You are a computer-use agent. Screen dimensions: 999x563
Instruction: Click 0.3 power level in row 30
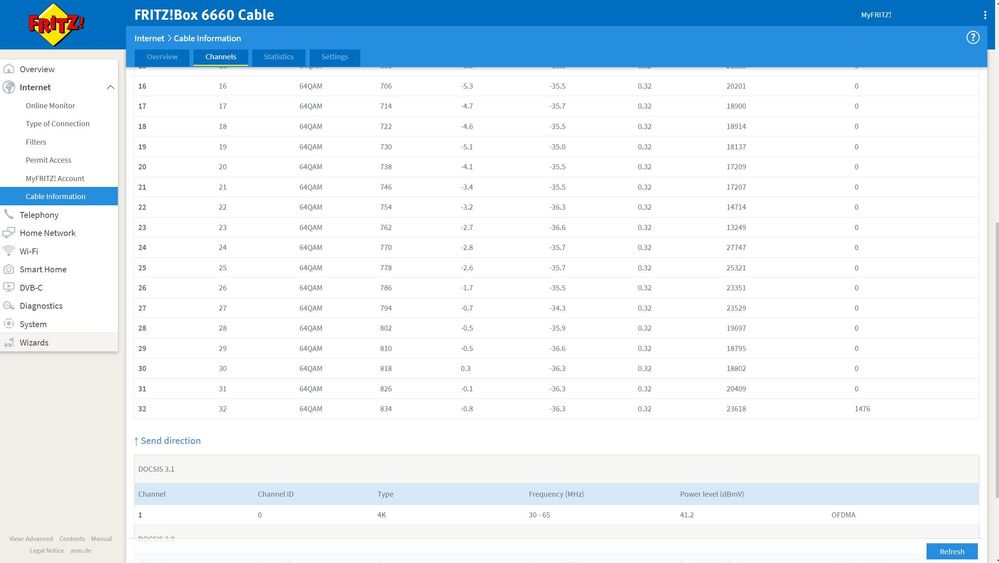click(x=465, y=369)
